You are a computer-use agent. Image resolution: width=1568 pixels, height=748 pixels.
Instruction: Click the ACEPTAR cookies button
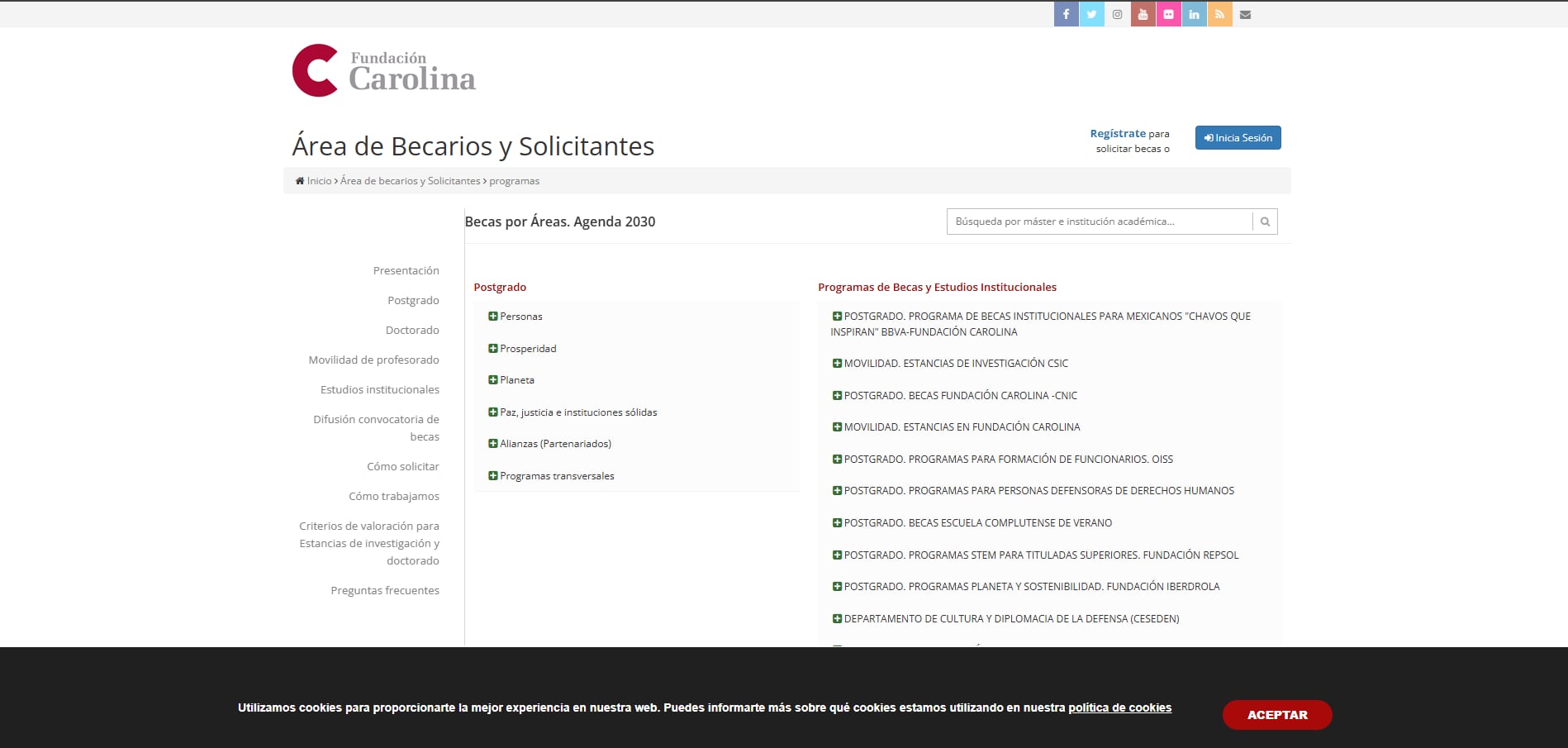pos(1276,714)
